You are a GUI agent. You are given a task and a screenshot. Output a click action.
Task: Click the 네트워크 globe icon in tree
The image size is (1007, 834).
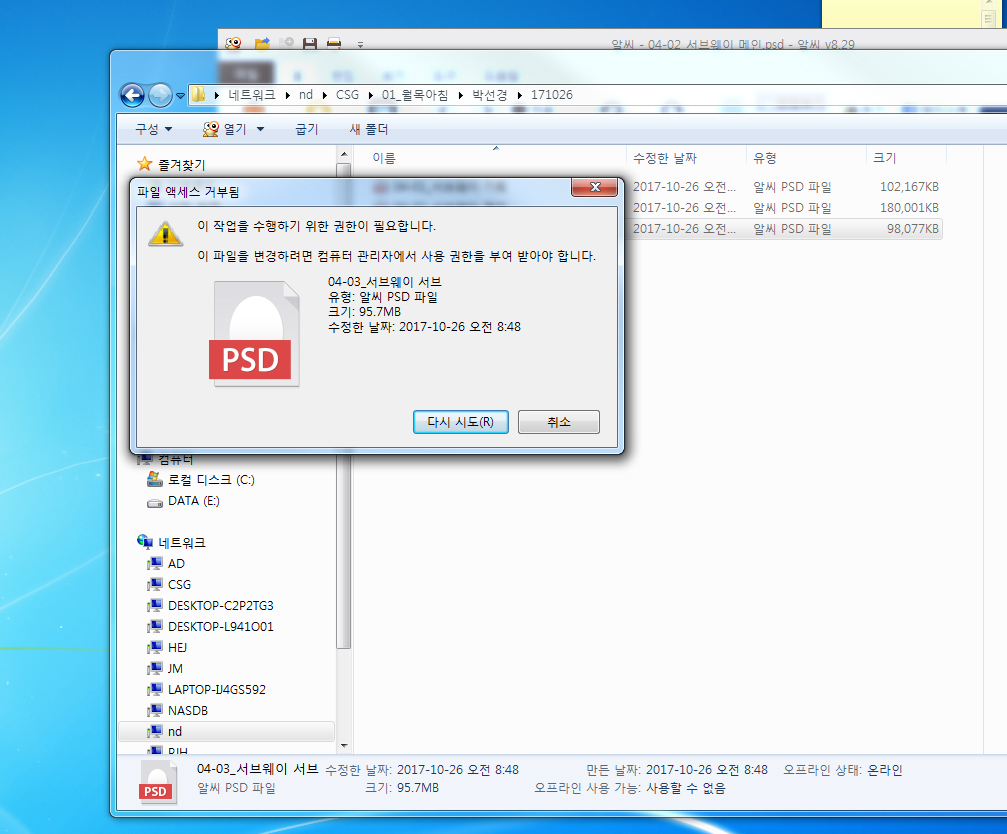pyautogui.click(x=144, y=542)
